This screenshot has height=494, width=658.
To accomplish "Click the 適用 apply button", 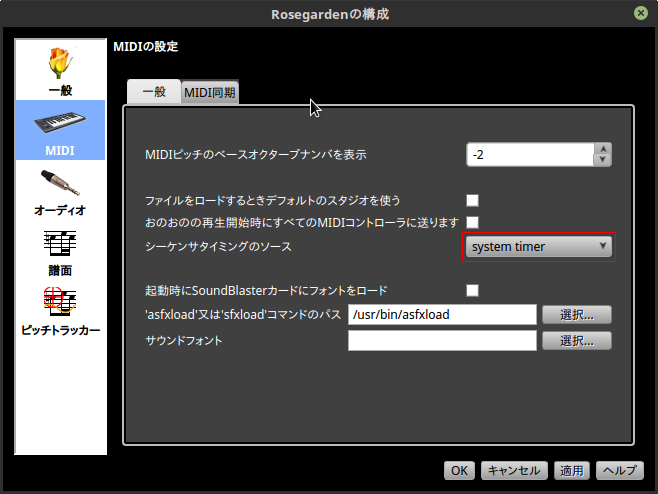I will click(x=570, y=470).
